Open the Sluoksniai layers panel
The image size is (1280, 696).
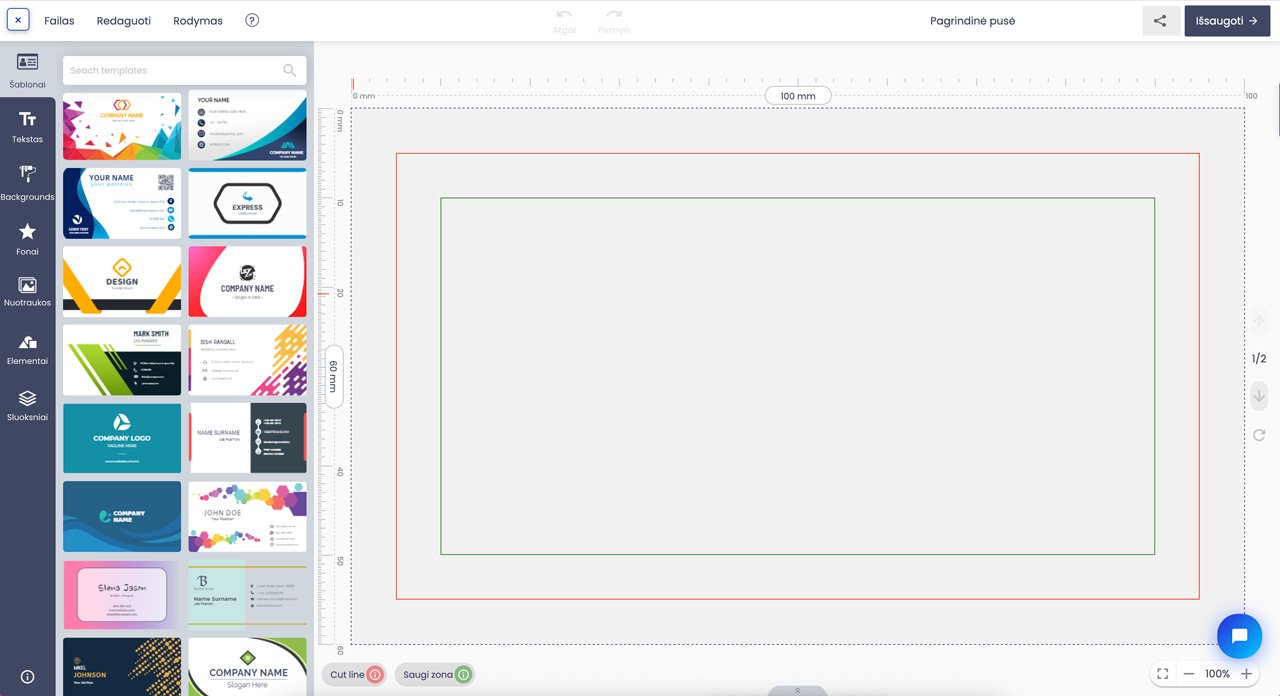[28, 405]
